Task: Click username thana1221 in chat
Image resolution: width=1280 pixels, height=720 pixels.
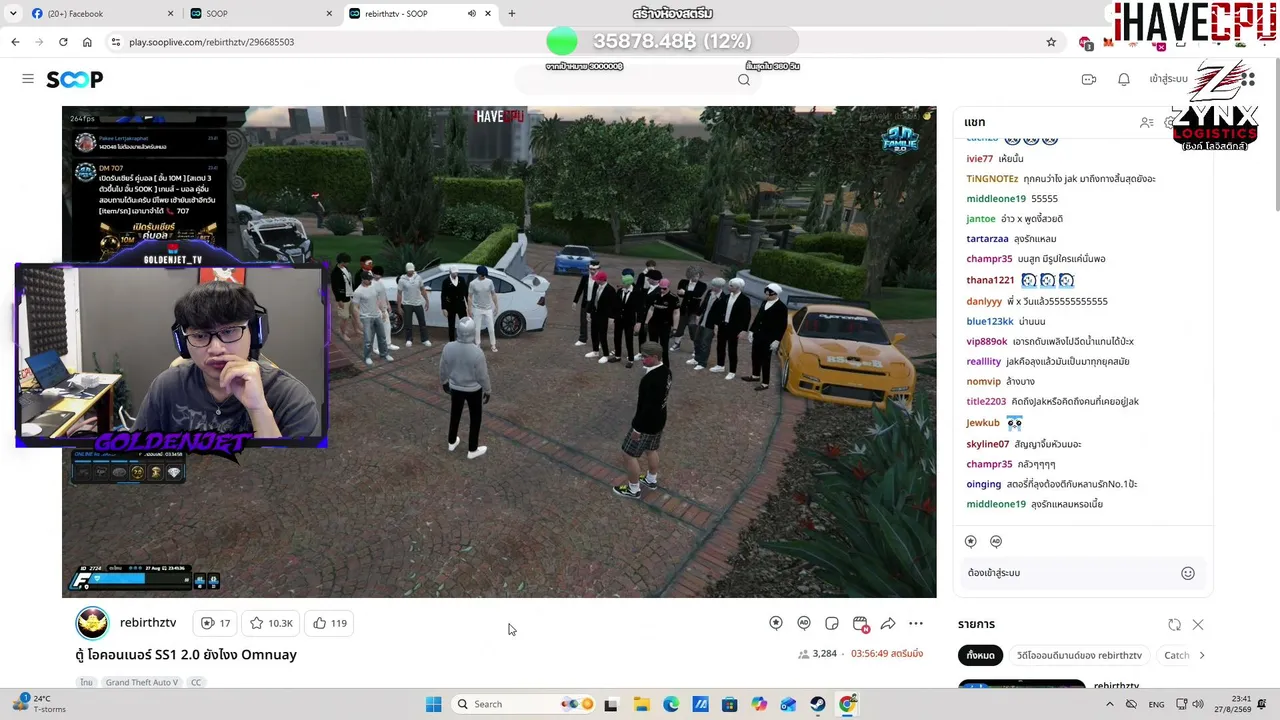Action: pyautogui.click(x=990, y=280)
